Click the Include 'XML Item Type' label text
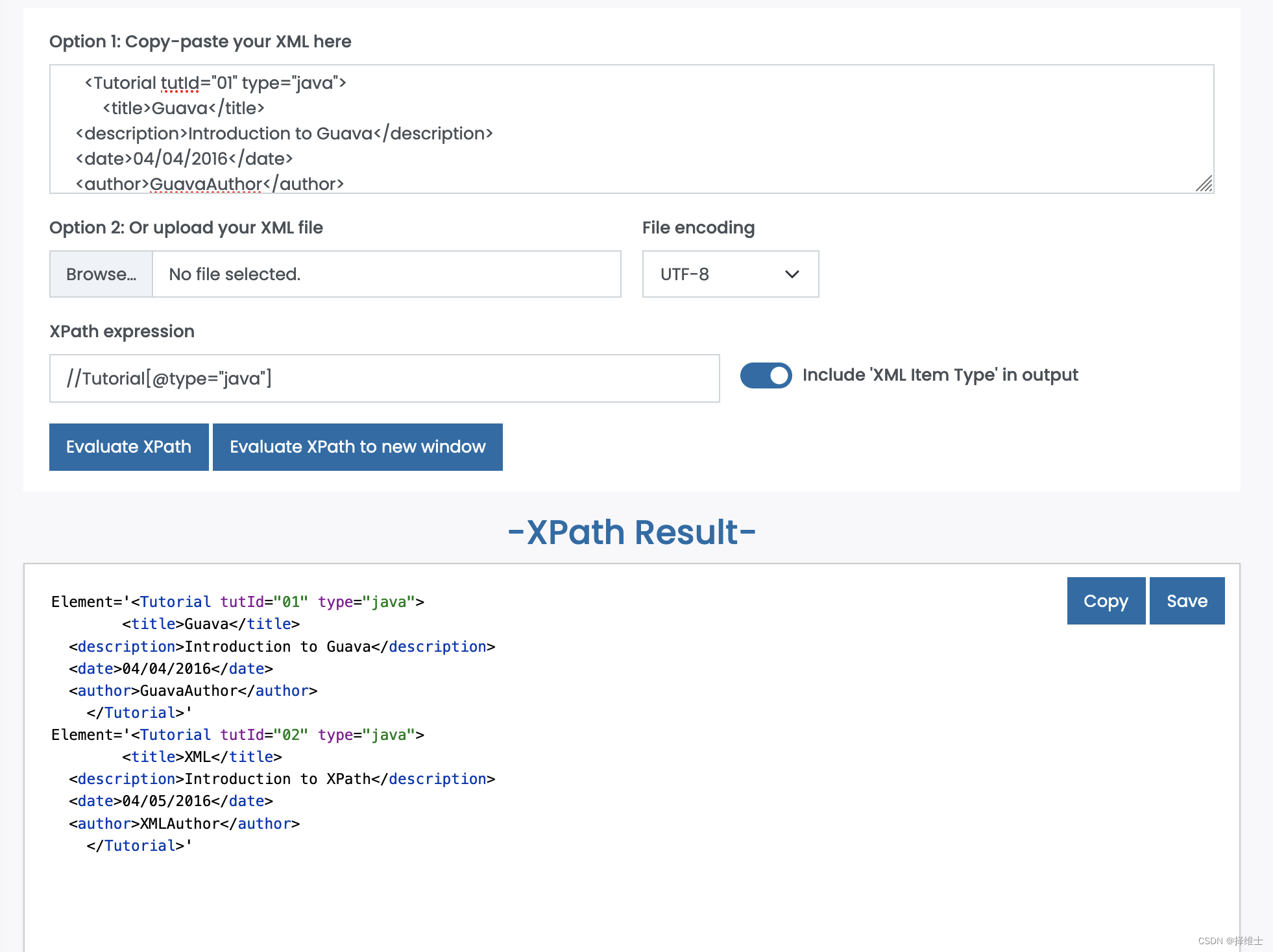1273x952 pixels. pos(940,375)
